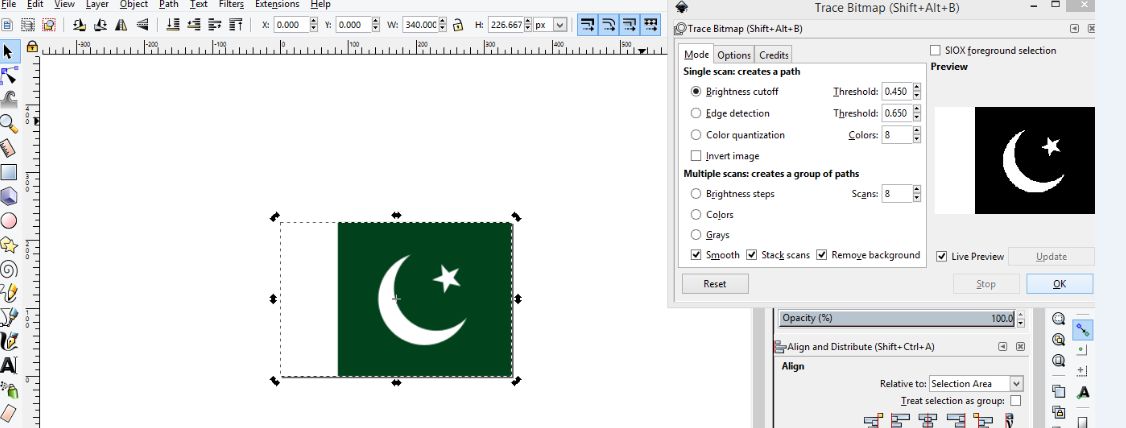The width and height of the screenshot is (1126, 428).
Task: Uncheck the Smooth checkbox
Action: [x=696, y=254]
